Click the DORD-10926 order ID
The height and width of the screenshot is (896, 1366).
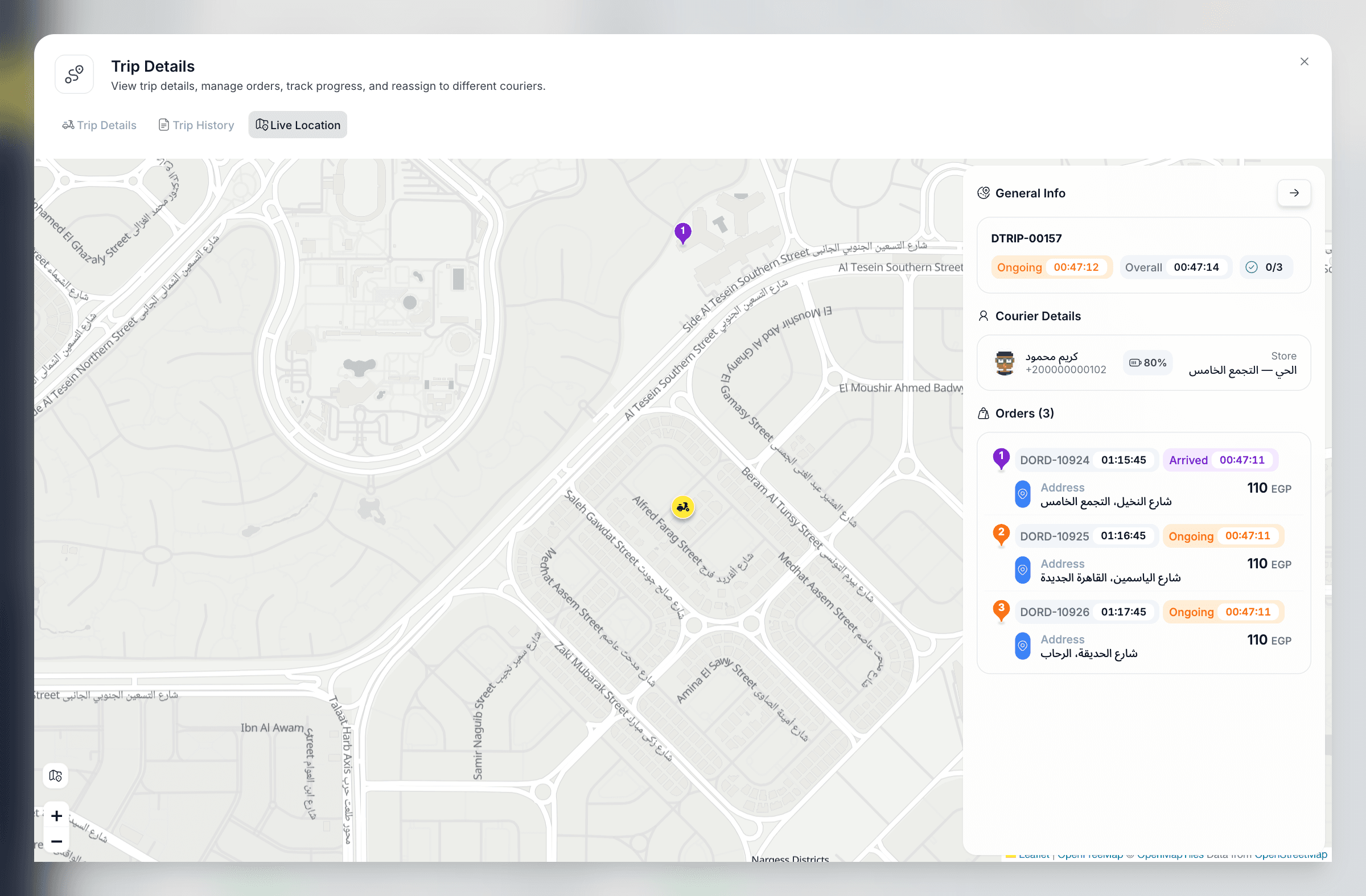point(1054,612)
